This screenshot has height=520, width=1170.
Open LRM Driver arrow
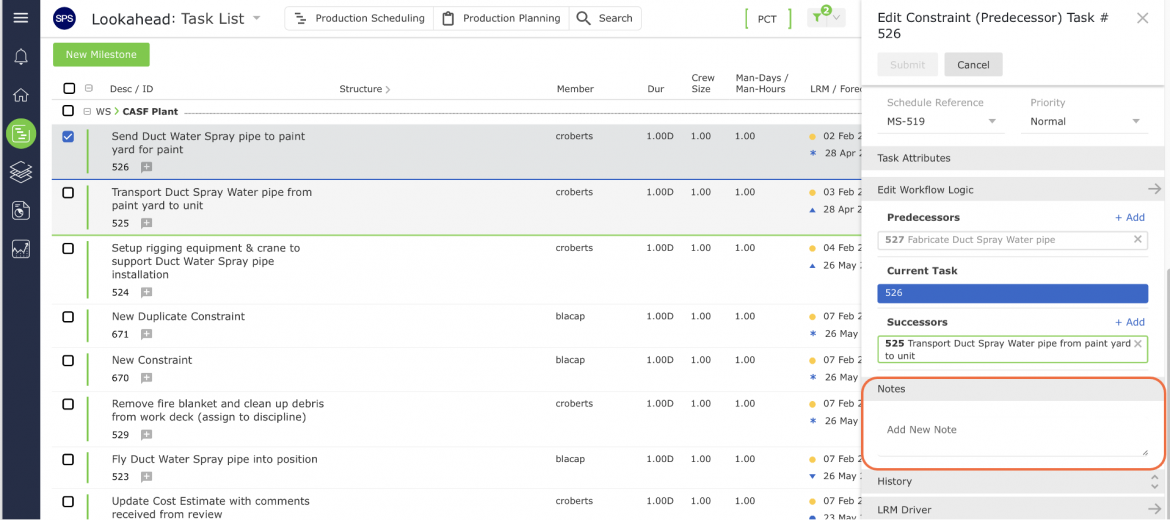pyautogui.click(x=1155, y=510)
